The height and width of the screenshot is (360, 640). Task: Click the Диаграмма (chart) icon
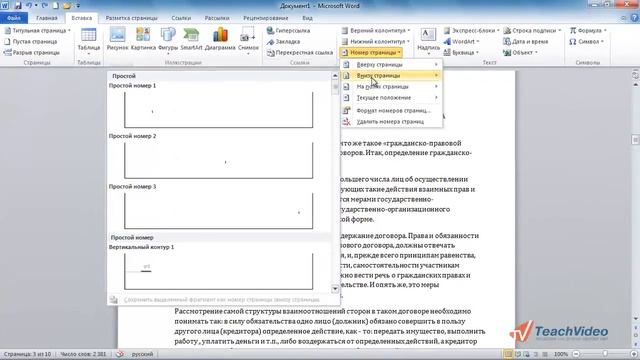[220, 39]
